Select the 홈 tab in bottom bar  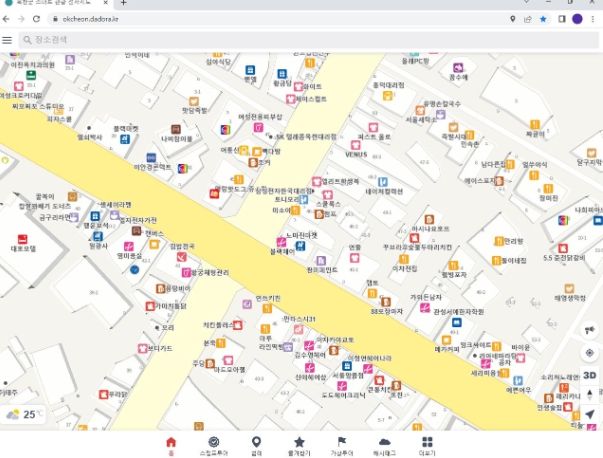(x=170, y=445)
